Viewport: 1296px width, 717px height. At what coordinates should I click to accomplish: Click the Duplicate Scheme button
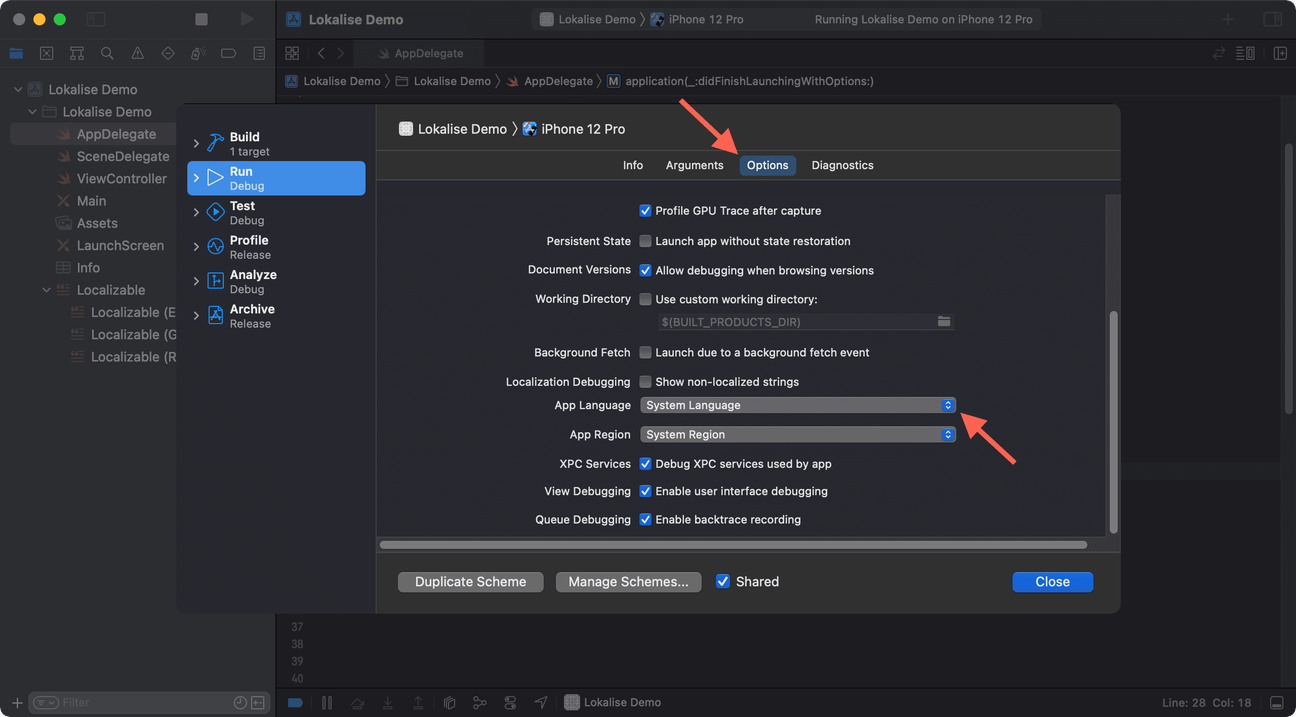(x=470, y=581)
